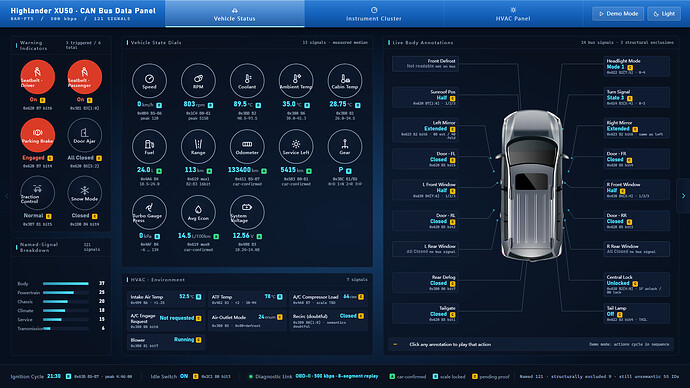Click the Fuel dial
690x388 pixels.
tap(149, 146)
